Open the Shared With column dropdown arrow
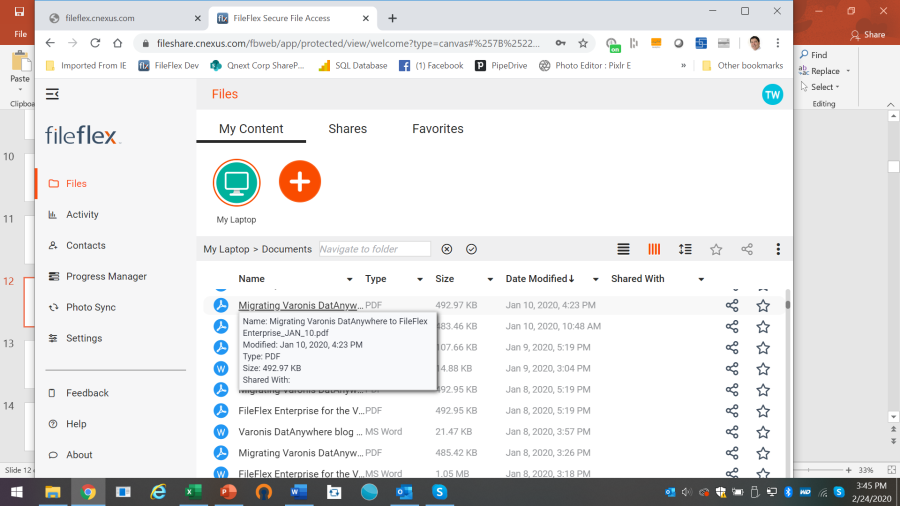Viewport: 900px width, 506px height. 701,279
